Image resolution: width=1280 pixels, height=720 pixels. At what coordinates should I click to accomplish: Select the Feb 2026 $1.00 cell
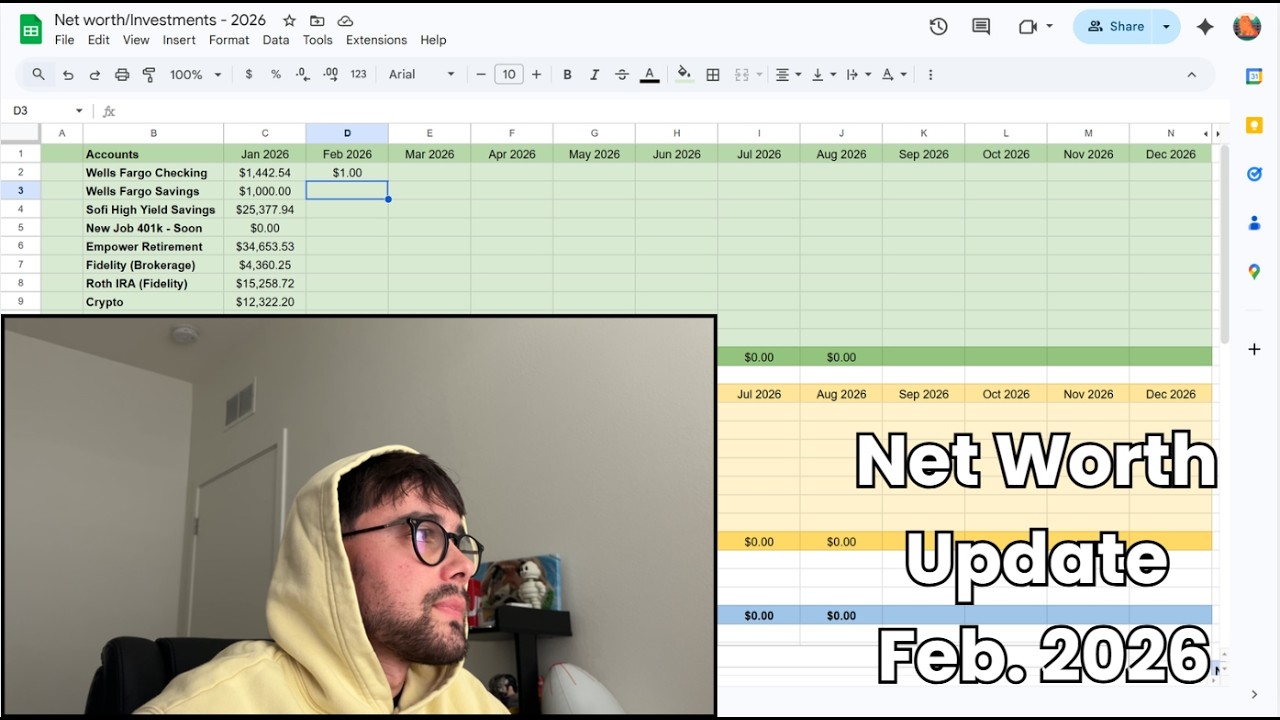pyautogui.click(x=347, y=173)
